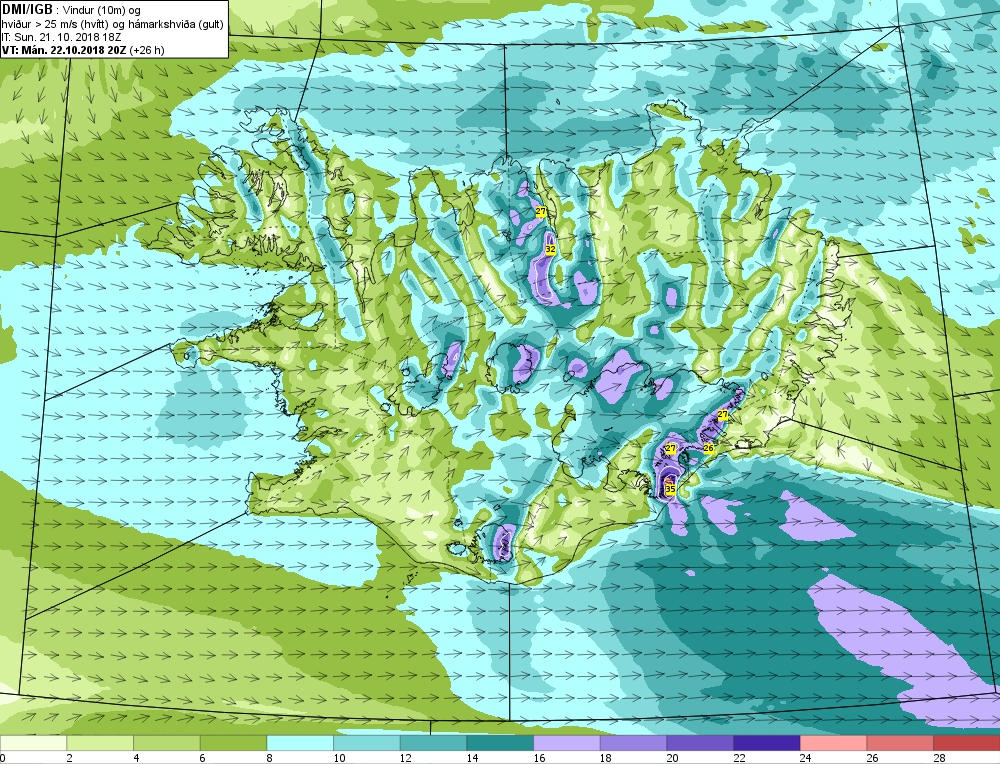Click the legend scale number 20
The image size is (1000, 764).
pos(673,758)
